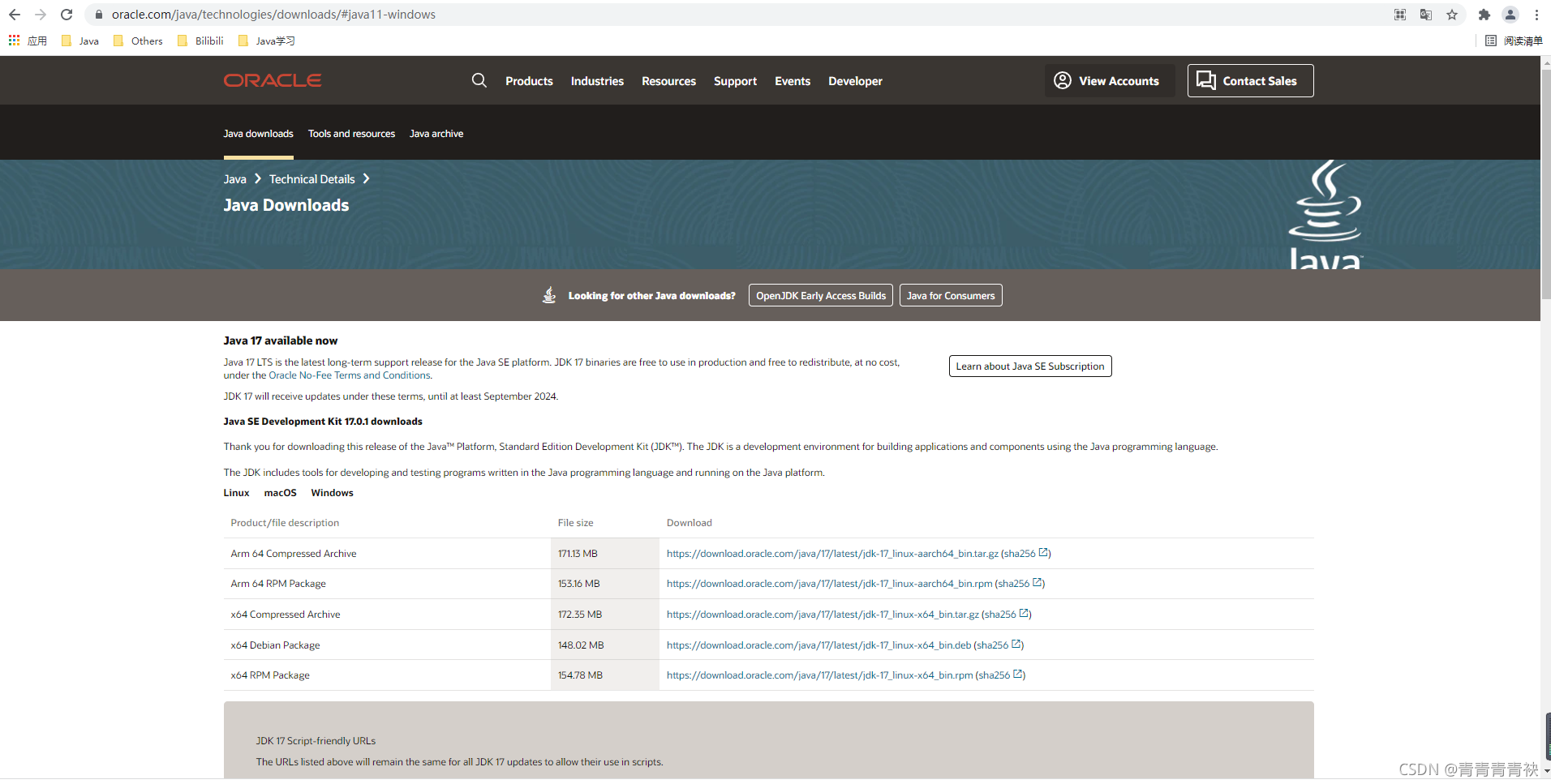The image size is (1551, 784).
Task: Click the OpenJDK Early Access Builds button
Action: 821,295
